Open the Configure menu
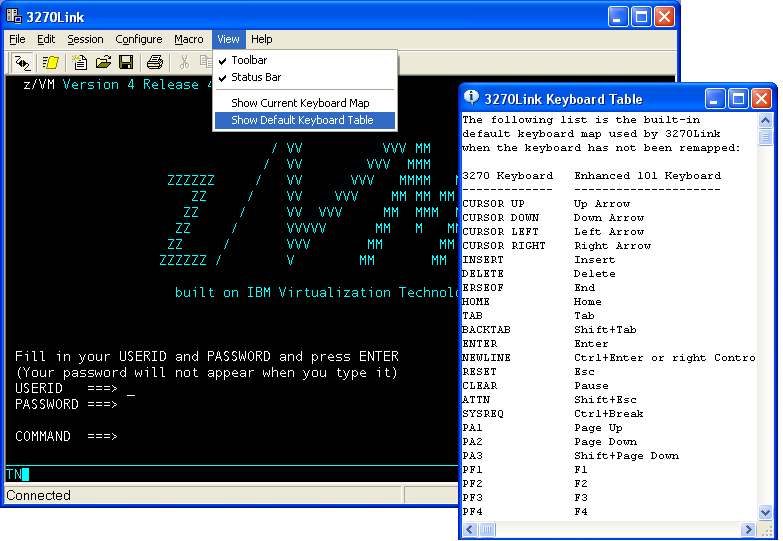This screenshot has height=541, width=783. 138,39
